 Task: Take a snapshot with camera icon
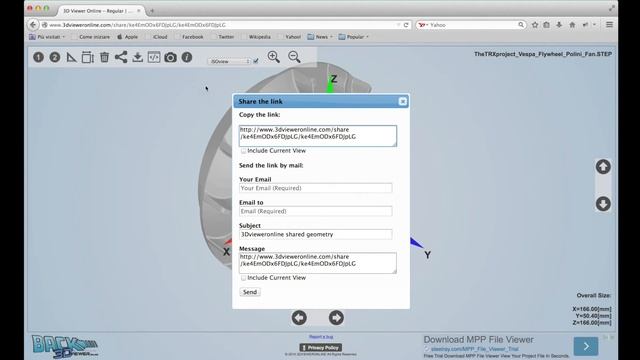[170, 57]
